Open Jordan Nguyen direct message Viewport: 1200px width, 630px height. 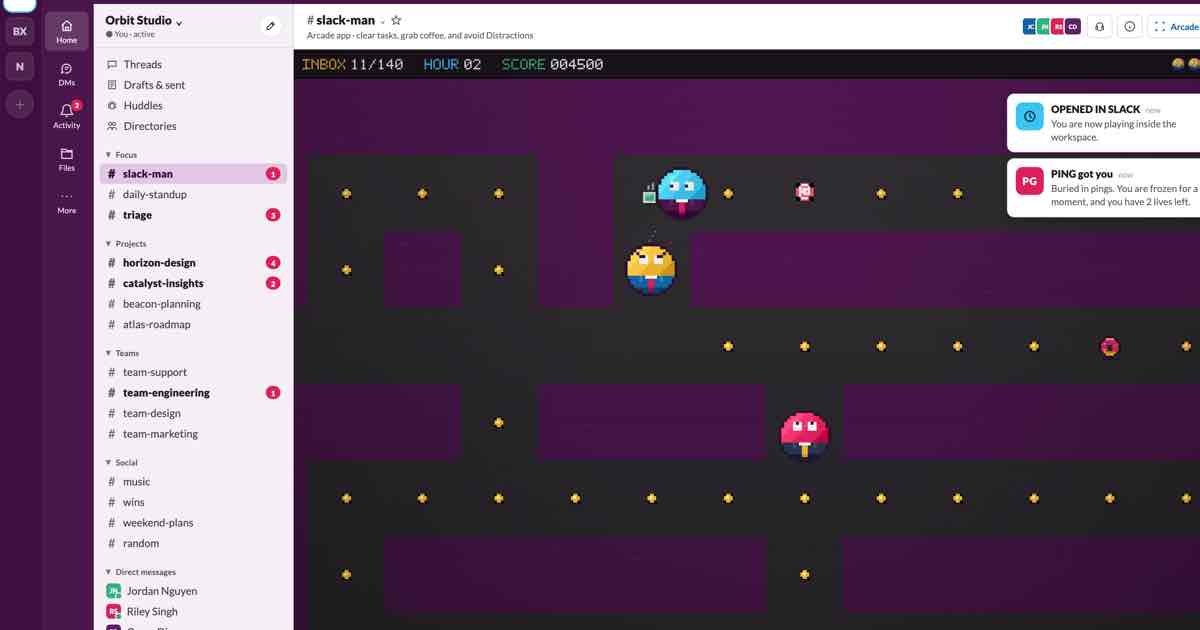click(x=194, y=591)
